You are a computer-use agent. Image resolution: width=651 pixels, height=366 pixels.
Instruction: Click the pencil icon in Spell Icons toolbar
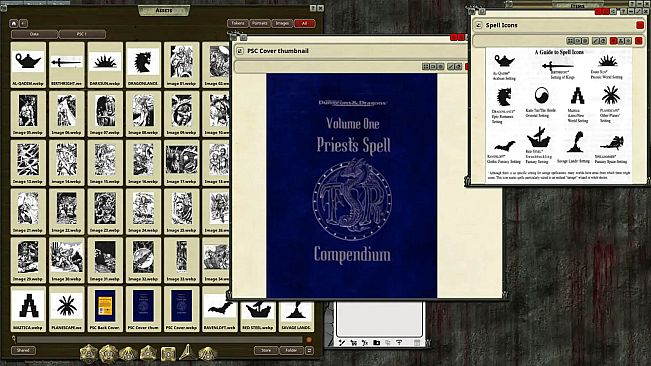(596, 41)
